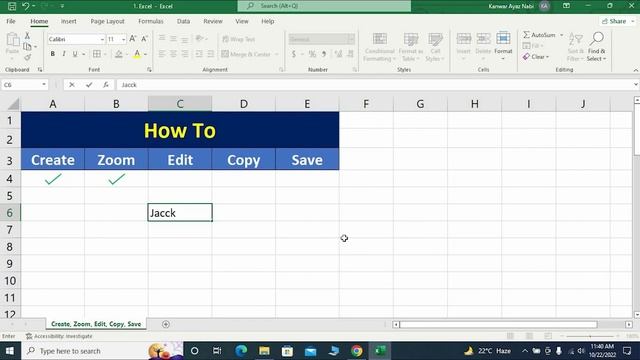
Task: Expand the Font dialog launcher
Action: pos(149,70)
